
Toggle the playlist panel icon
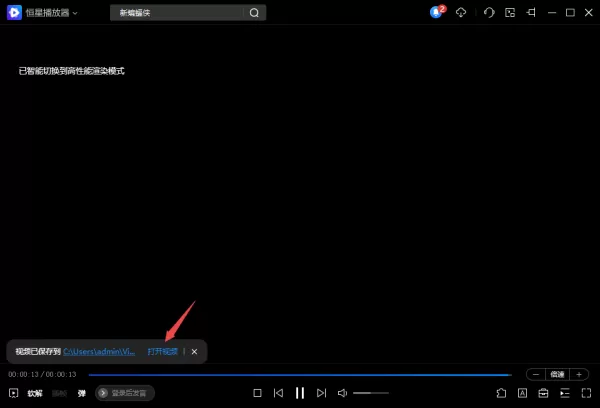[x=565, y=393]
